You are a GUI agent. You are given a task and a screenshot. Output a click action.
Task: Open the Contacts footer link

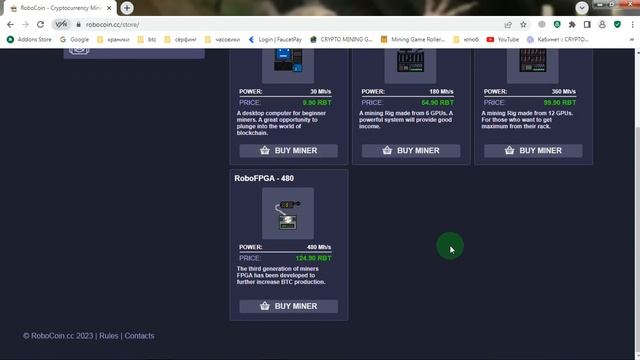[x=140, y=336]
